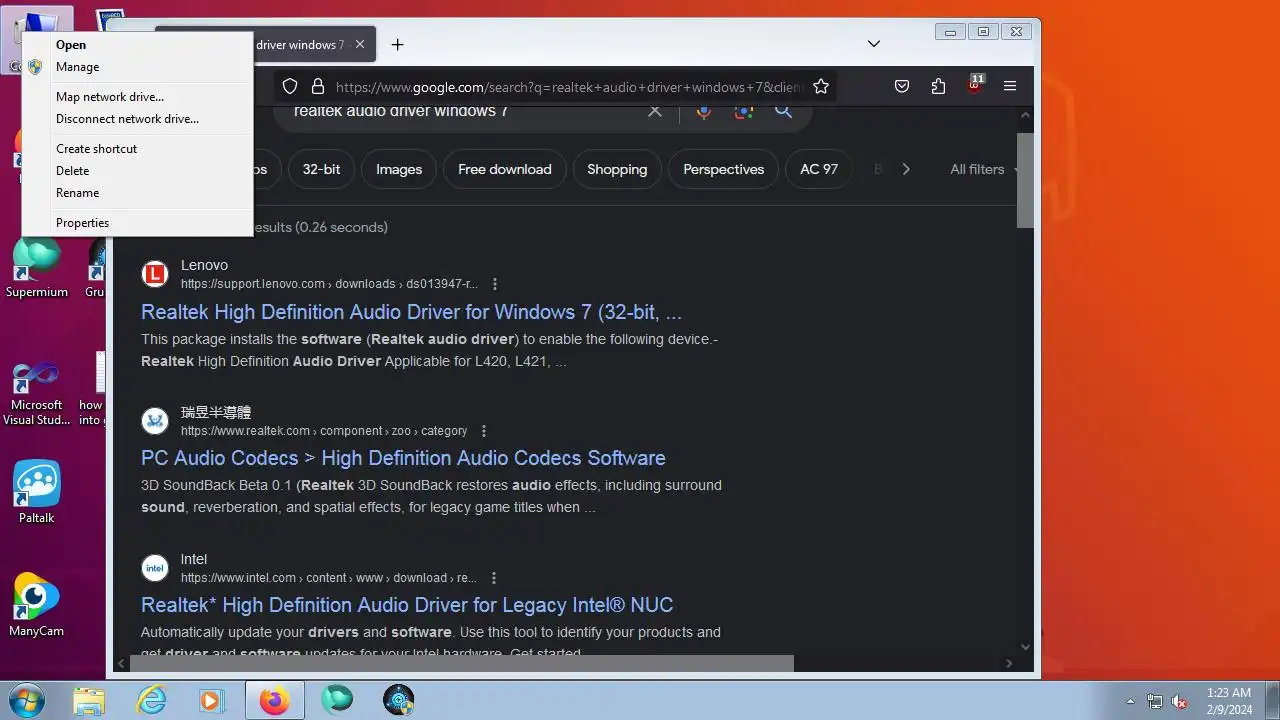Click the Realtek site favicon
This screenshot has height=720, width=1280.
coord(155,421)
